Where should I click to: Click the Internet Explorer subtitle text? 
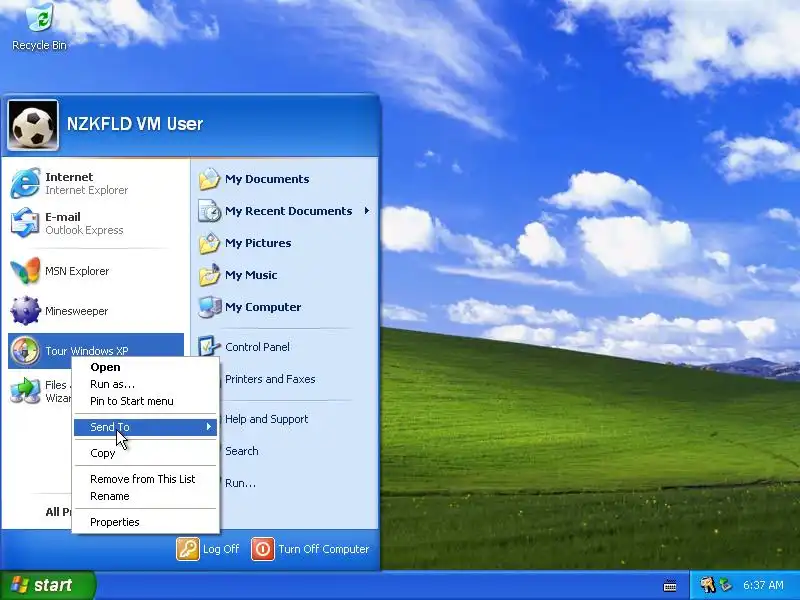point(87,190)
